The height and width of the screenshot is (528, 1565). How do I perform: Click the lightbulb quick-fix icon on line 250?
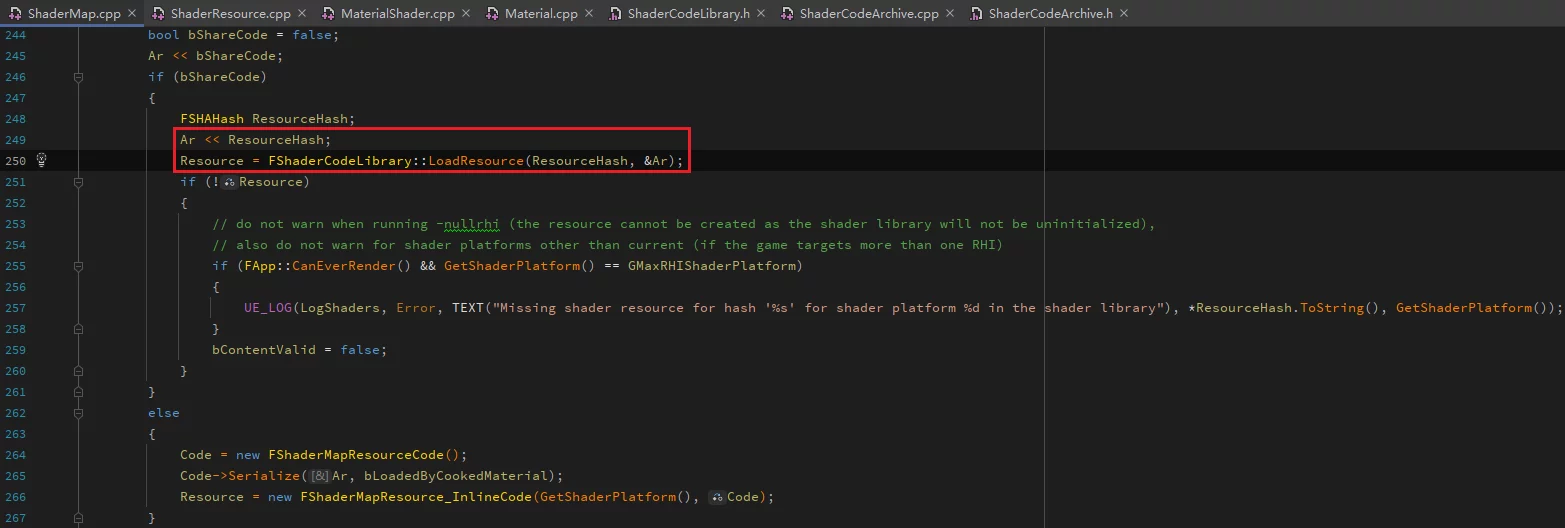42,160
